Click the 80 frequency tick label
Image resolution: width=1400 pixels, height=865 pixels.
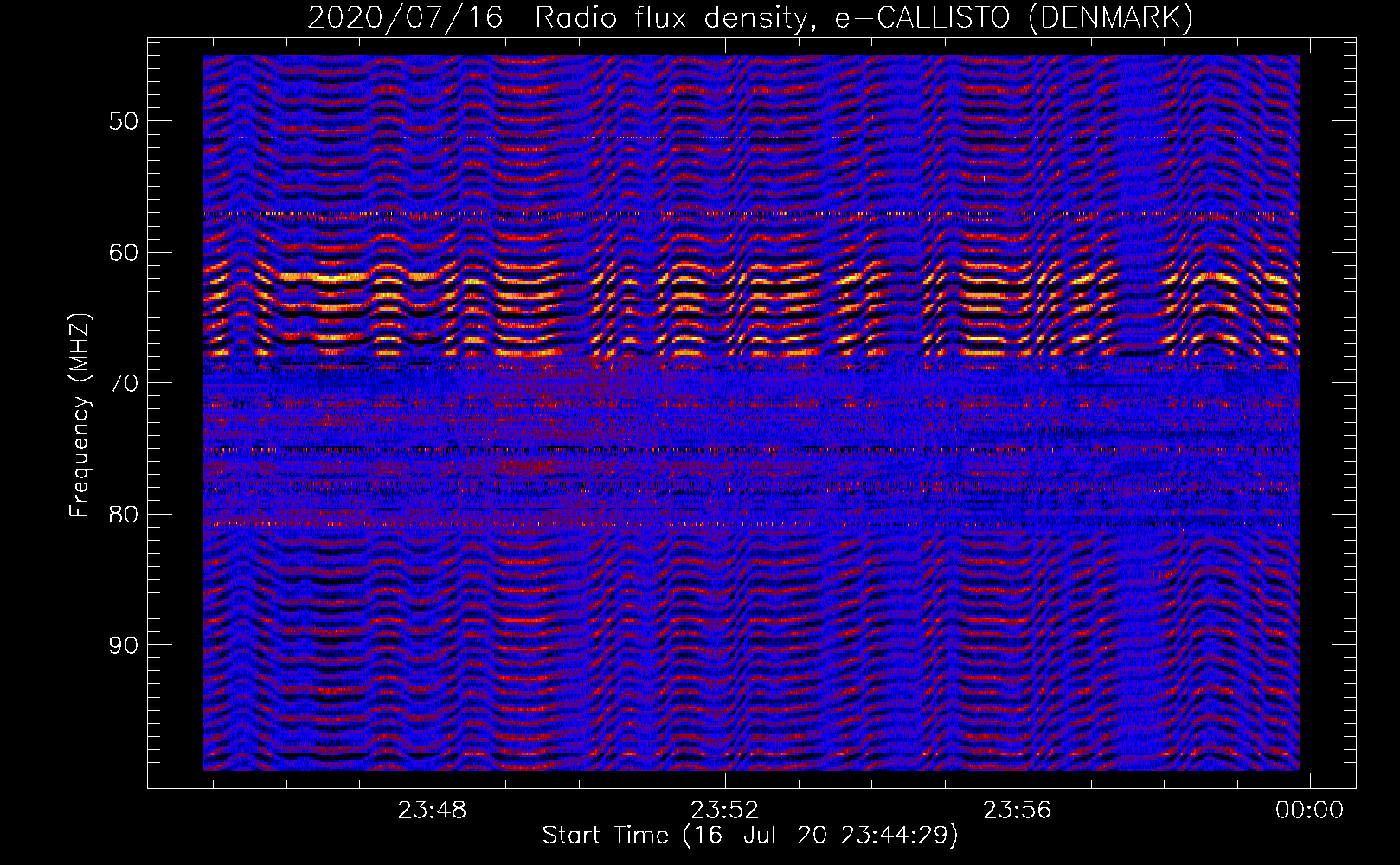click(124, 515)
